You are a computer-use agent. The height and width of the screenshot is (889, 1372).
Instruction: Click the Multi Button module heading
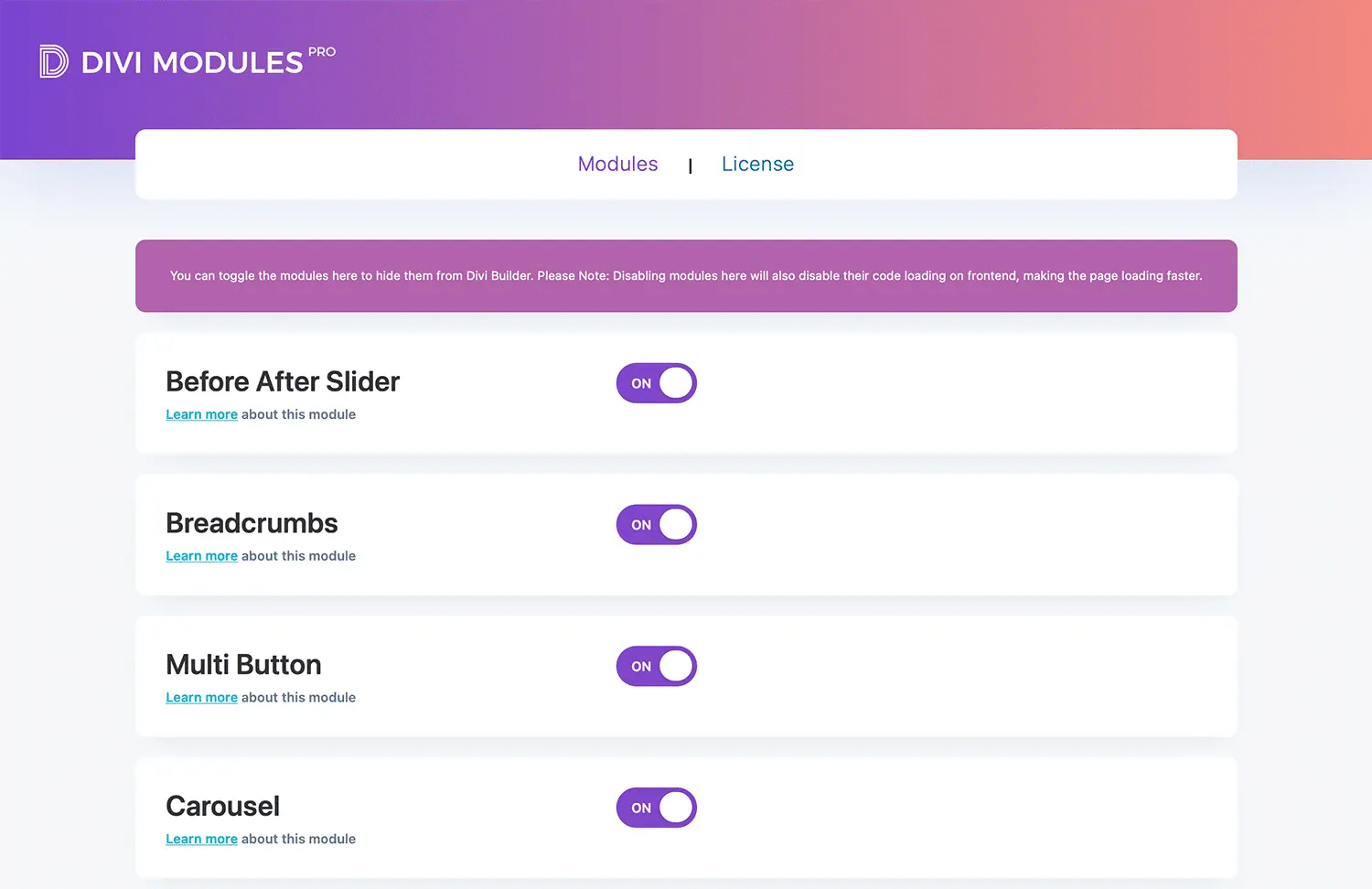tap(243, 665)
